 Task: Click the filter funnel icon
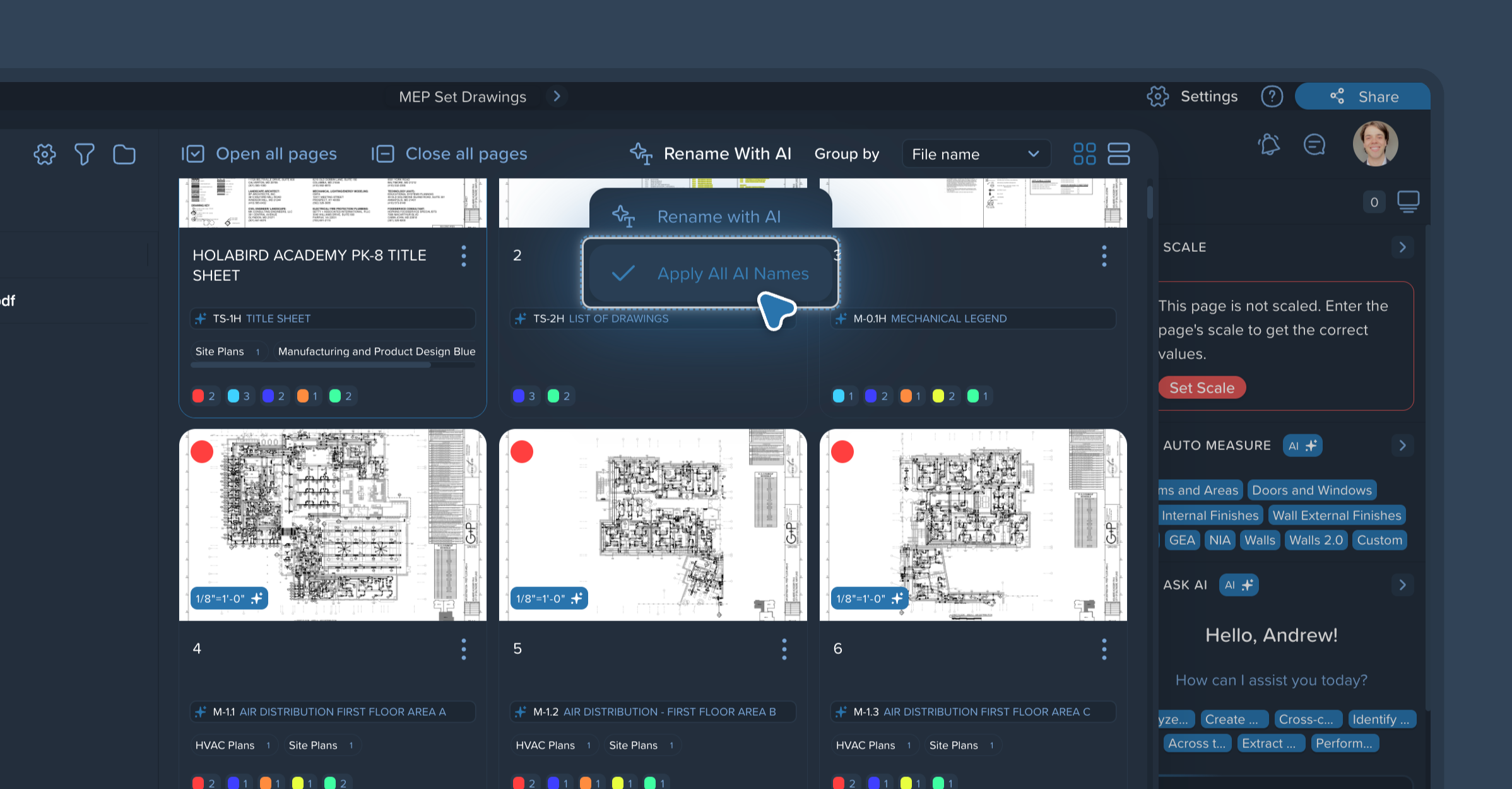84,154
